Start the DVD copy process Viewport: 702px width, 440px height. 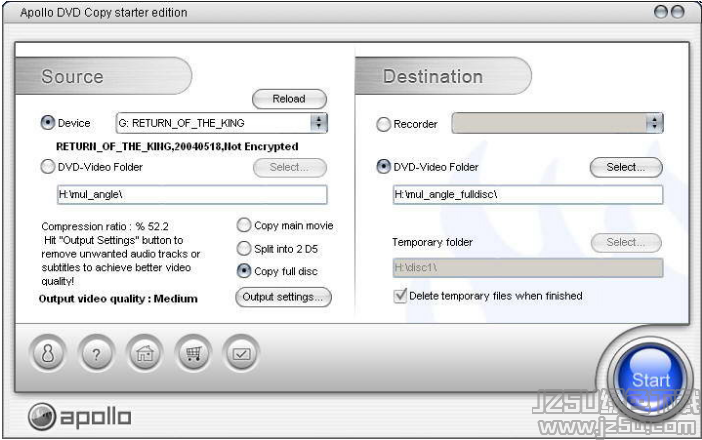pyautogui.click(x=651, y=380)
